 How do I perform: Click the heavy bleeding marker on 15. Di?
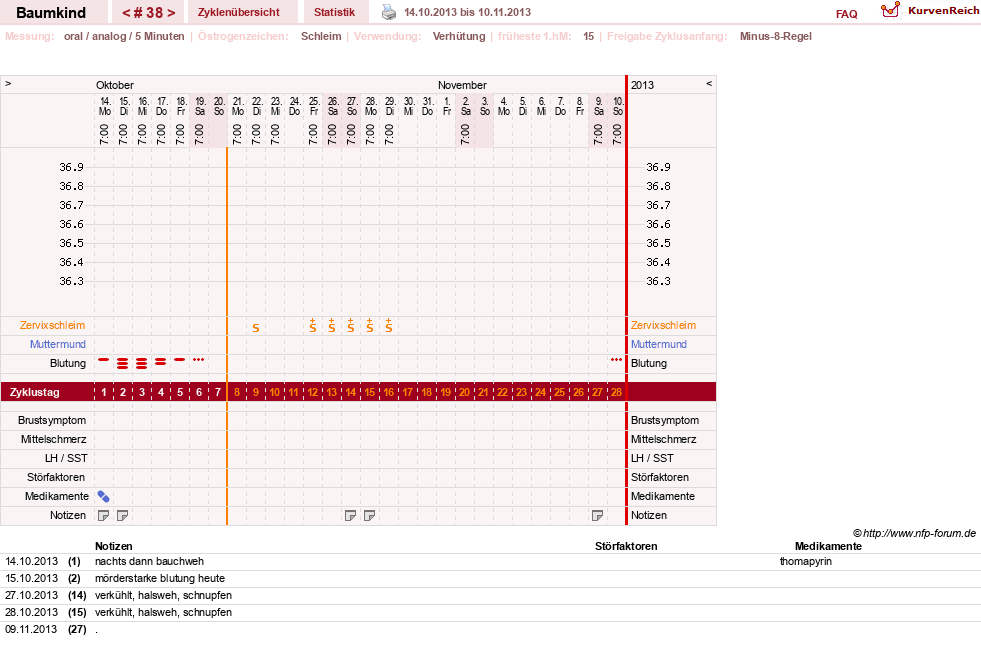coord(123,363)
